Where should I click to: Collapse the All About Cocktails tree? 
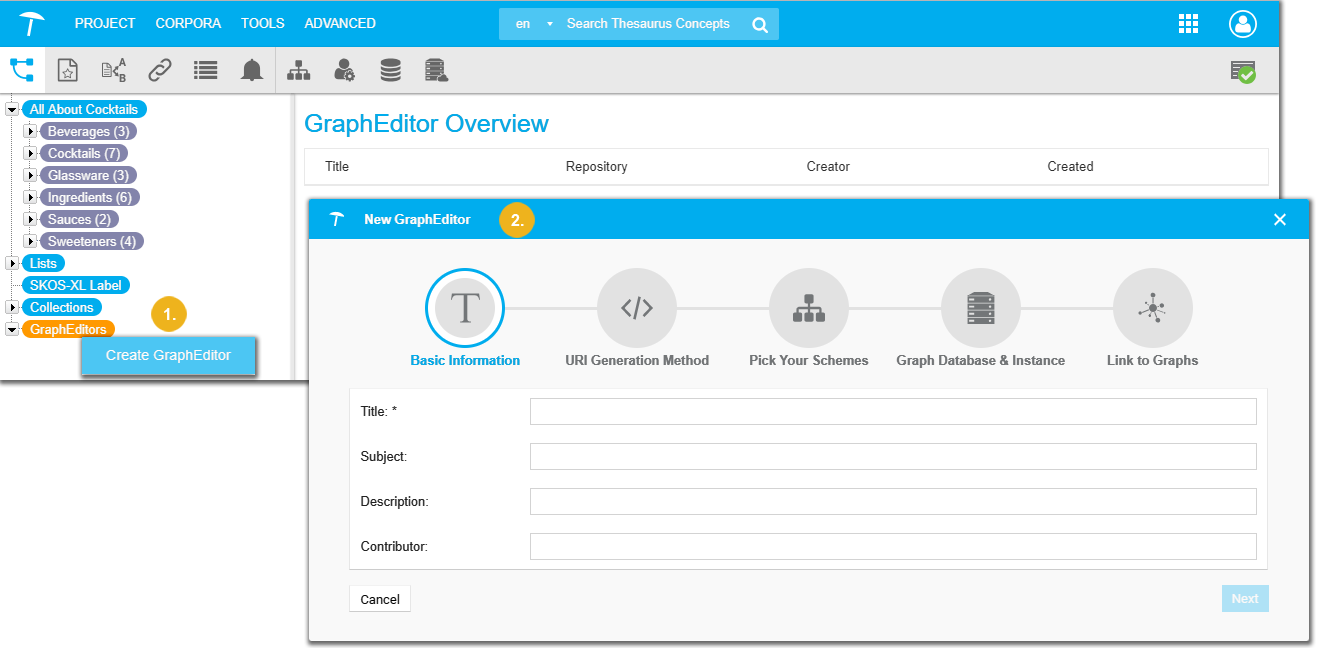[12, 109]
